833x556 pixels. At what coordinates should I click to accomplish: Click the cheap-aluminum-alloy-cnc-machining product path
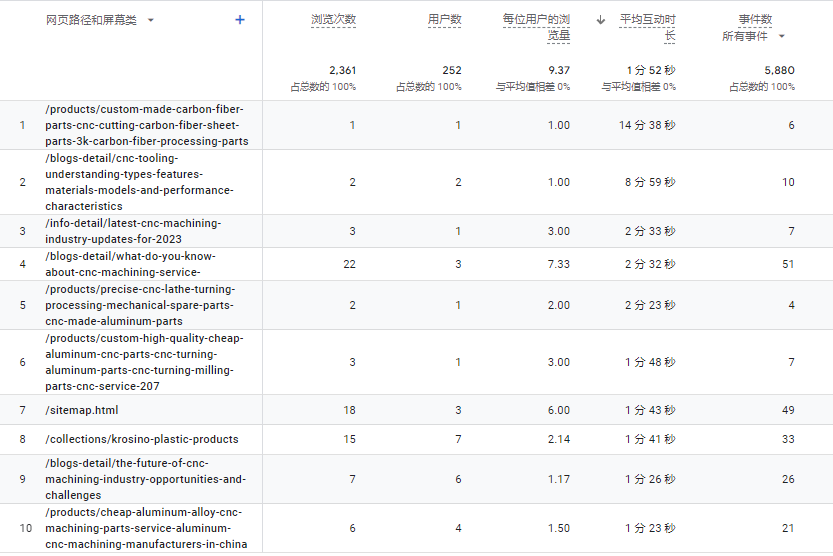(145, 528)
